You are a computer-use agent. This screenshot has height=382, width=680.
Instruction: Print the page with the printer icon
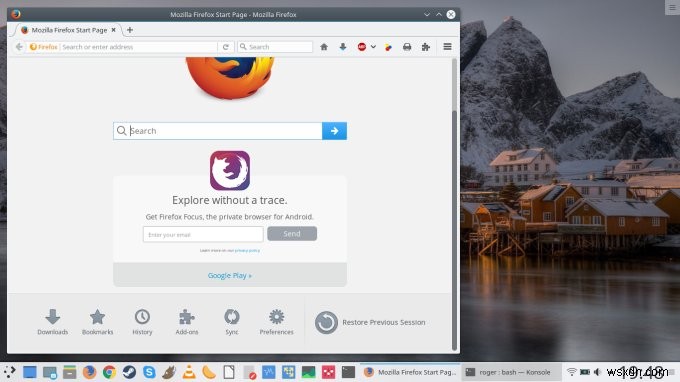[x=407, y=47]
